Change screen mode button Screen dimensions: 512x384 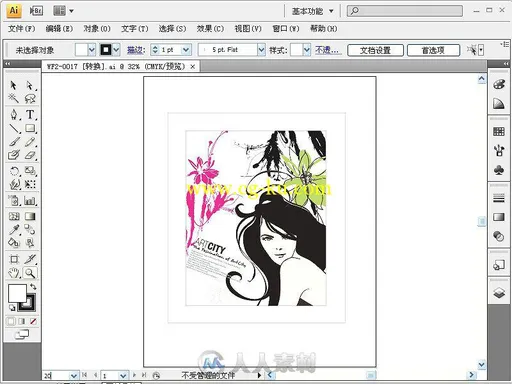[22, 334]
